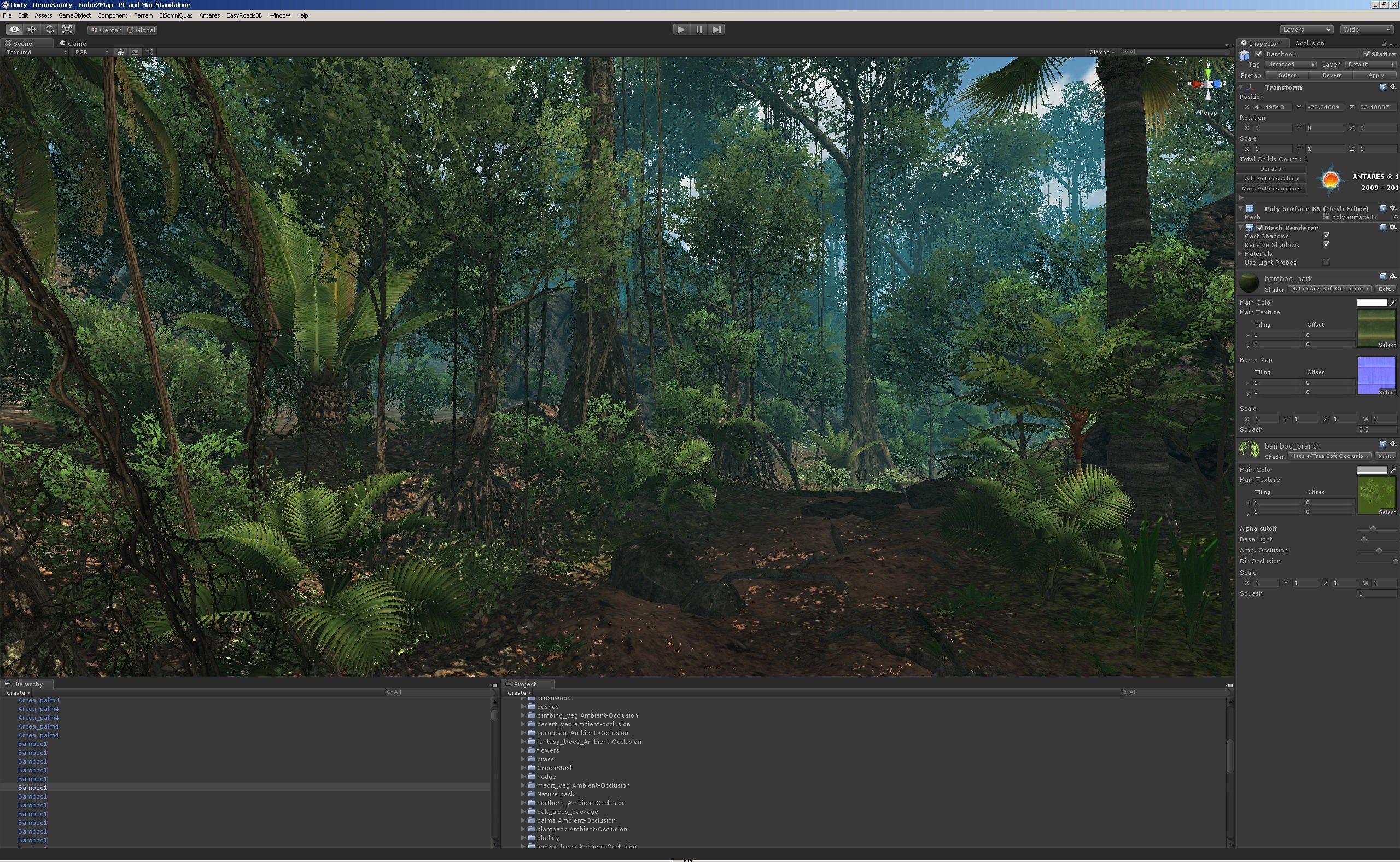Image resolution: width=1400 pixels, height=862 pixels.
Task: Click the Step frame button
Action: click(x=716, y=30)
